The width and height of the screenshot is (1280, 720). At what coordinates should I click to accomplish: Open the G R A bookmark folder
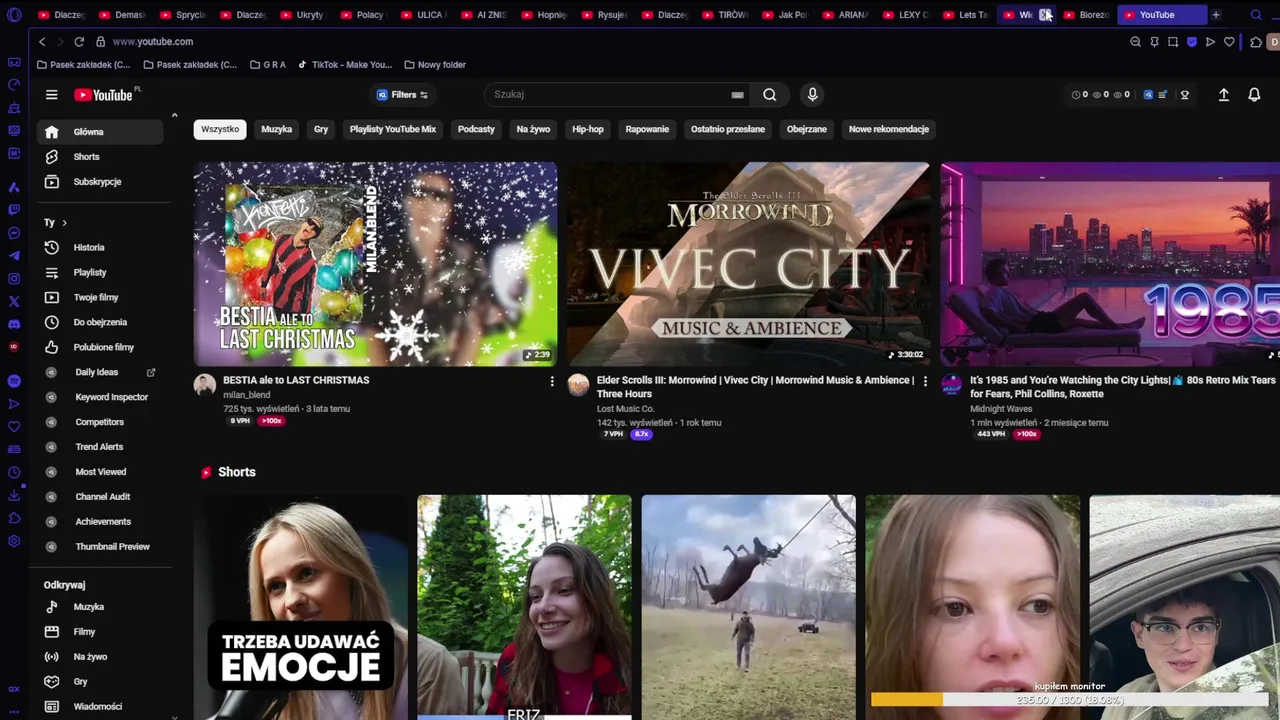267,65
